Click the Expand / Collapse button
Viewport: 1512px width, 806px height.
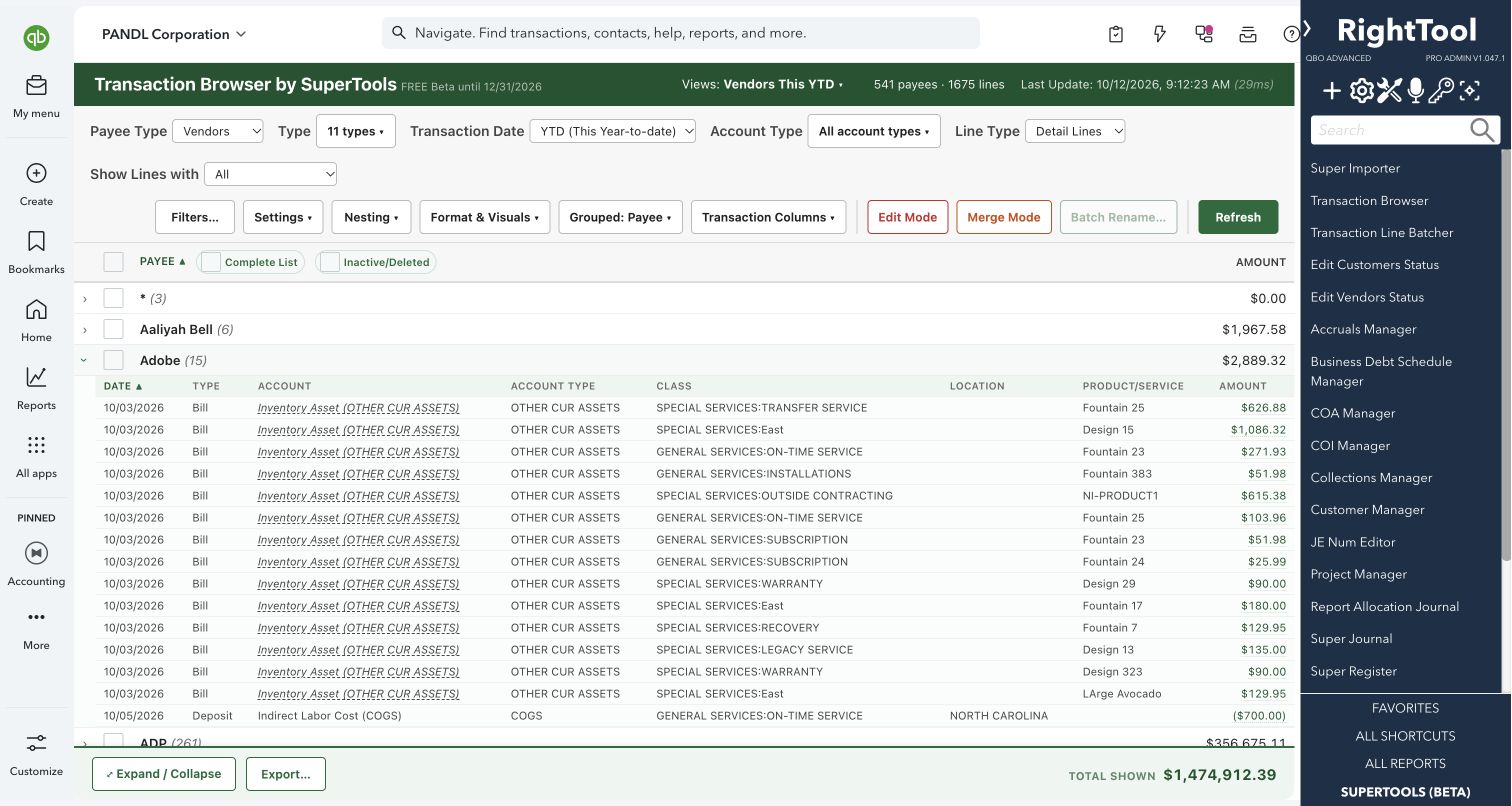coord(164,774)
